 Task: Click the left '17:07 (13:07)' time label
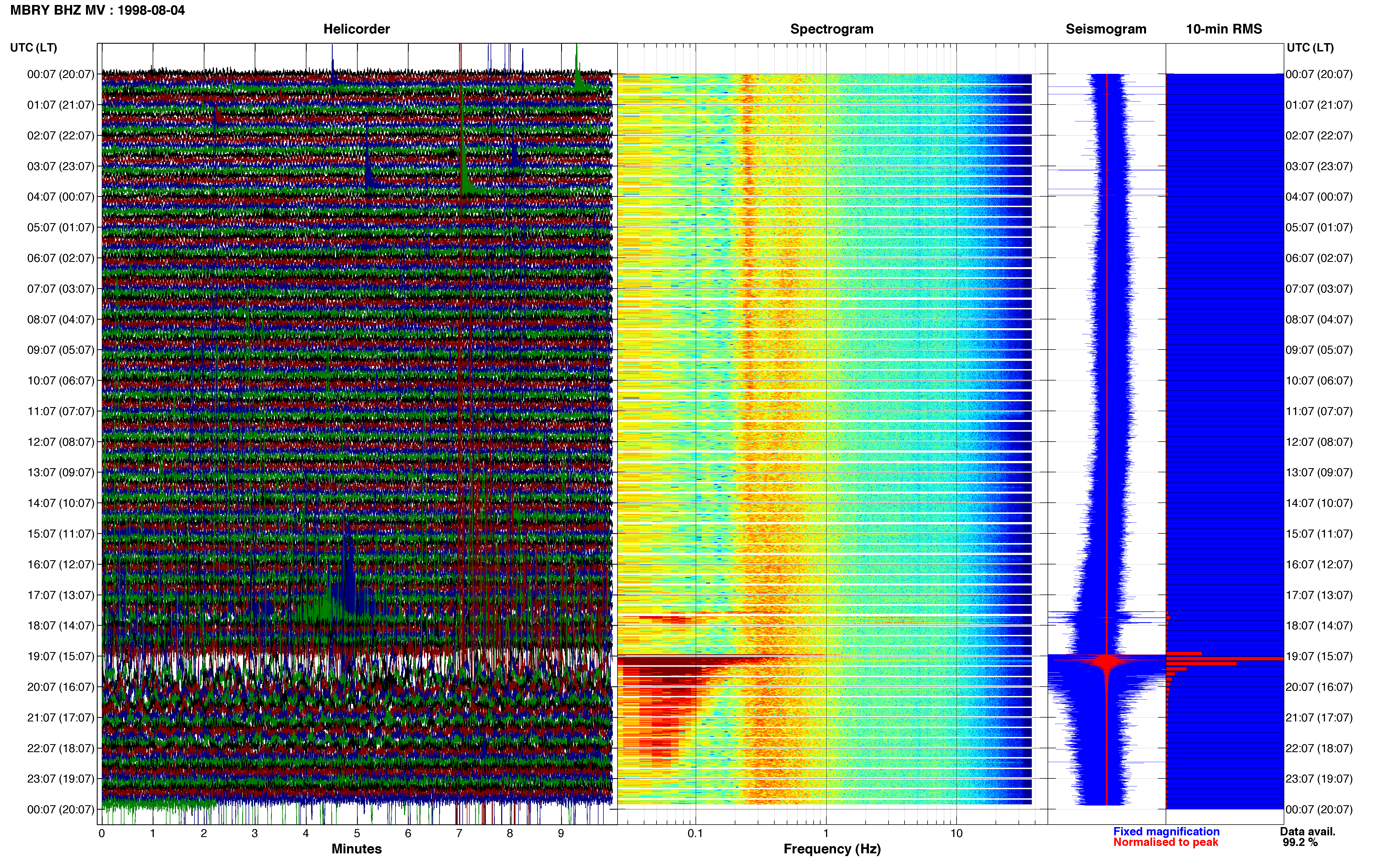coord(60,595)
